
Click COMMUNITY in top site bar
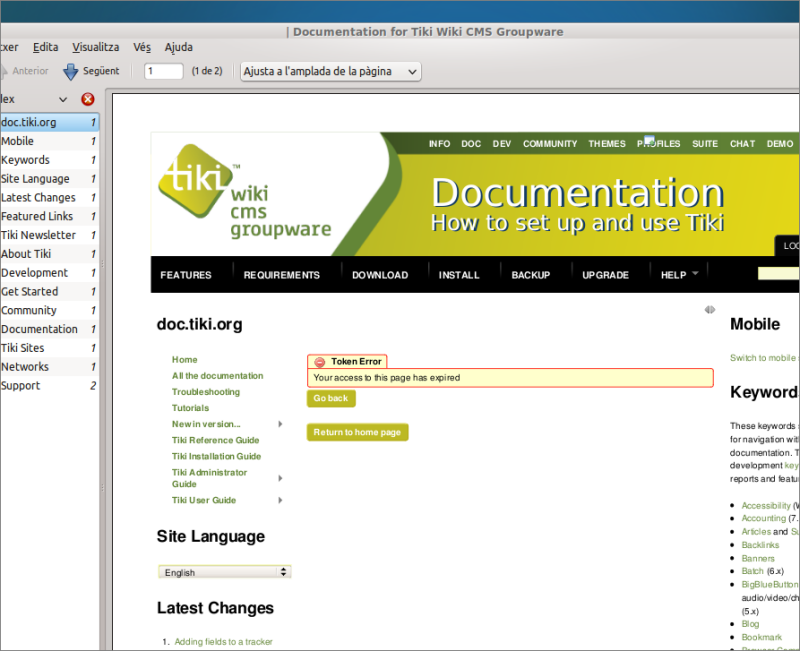[x=550, y=144]
